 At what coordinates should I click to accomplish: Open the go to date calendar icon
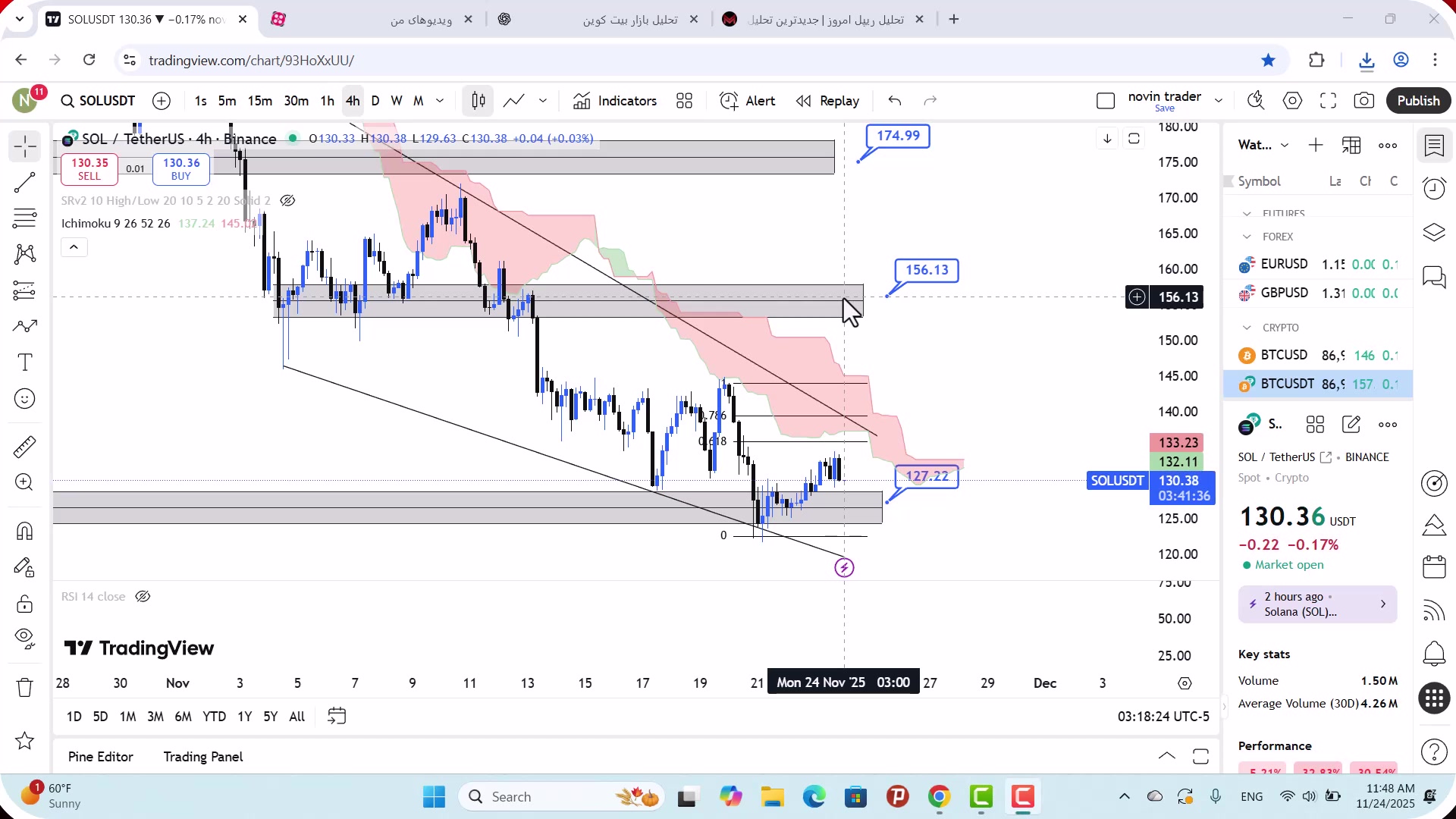[337, 717]
